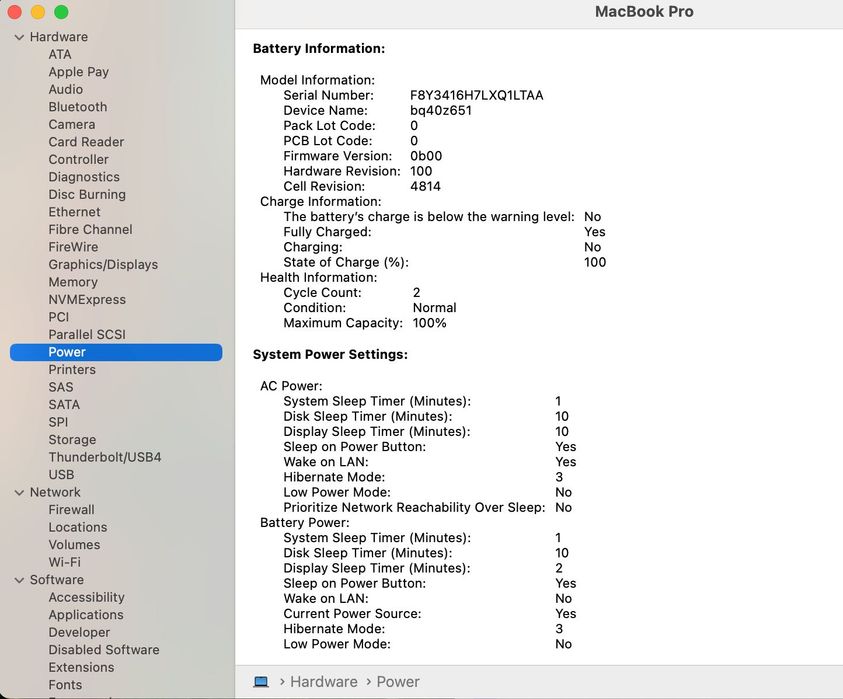Viewport: 843px width, 699px height.
Task: Click serial number F8Y3416H7LXQ1LTAA
Action: (x=476, y=96)
